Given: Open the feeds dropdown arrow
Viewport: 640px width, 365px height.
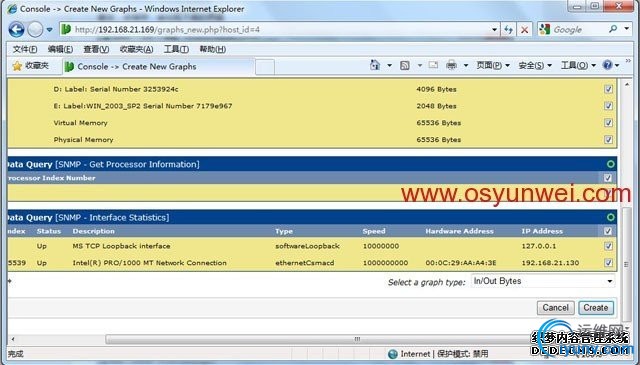Looking at the screenshot, I should tap(420, 65).
